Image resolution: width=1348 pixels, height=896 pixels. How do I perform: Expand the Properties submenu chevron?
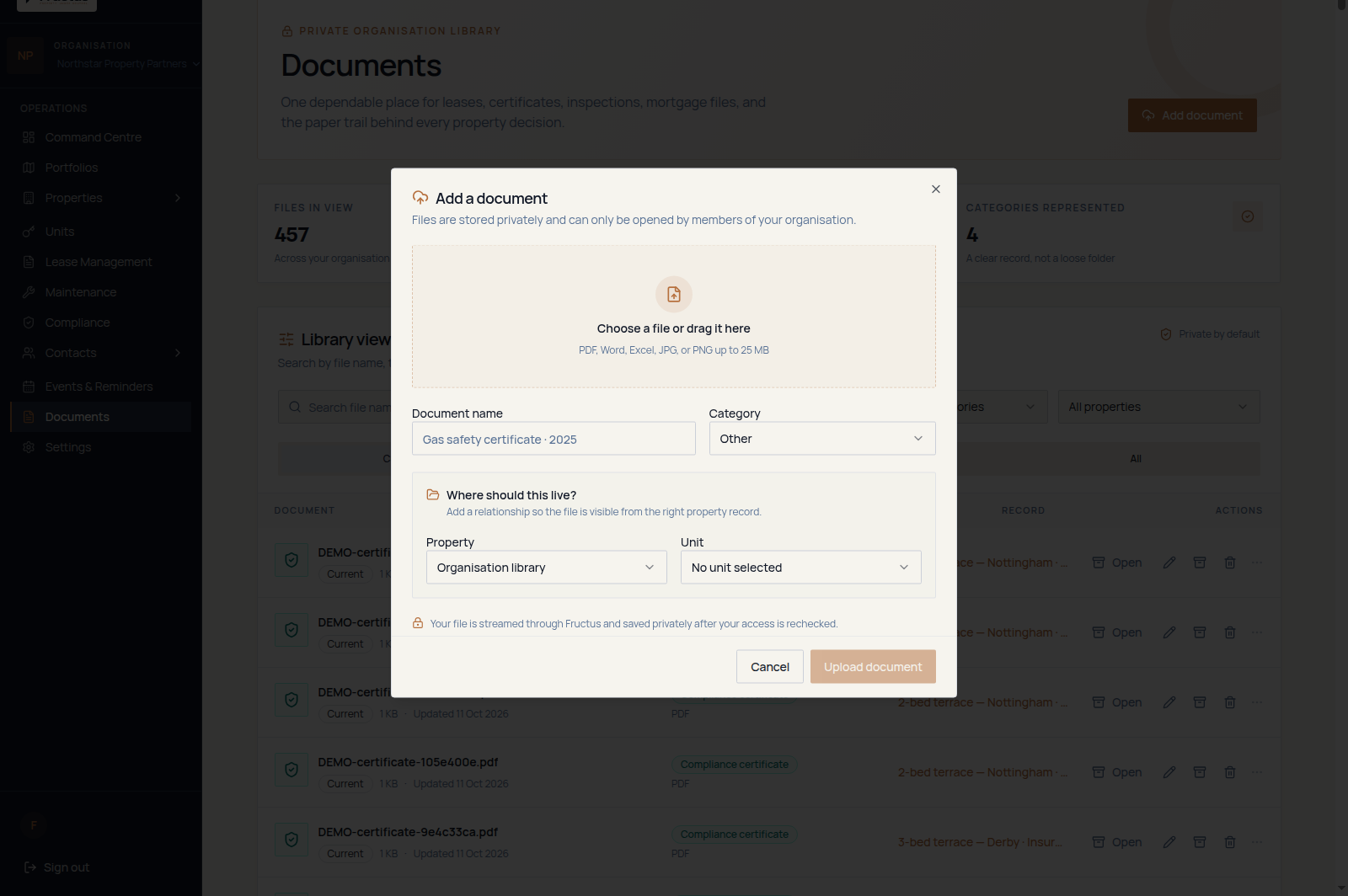point(178,198)
